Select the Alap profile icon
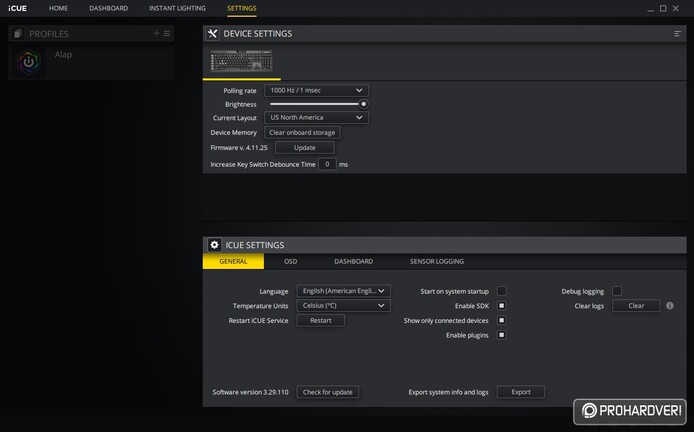The height and width of the screenshot is (432, 694). tap(28, 62)
